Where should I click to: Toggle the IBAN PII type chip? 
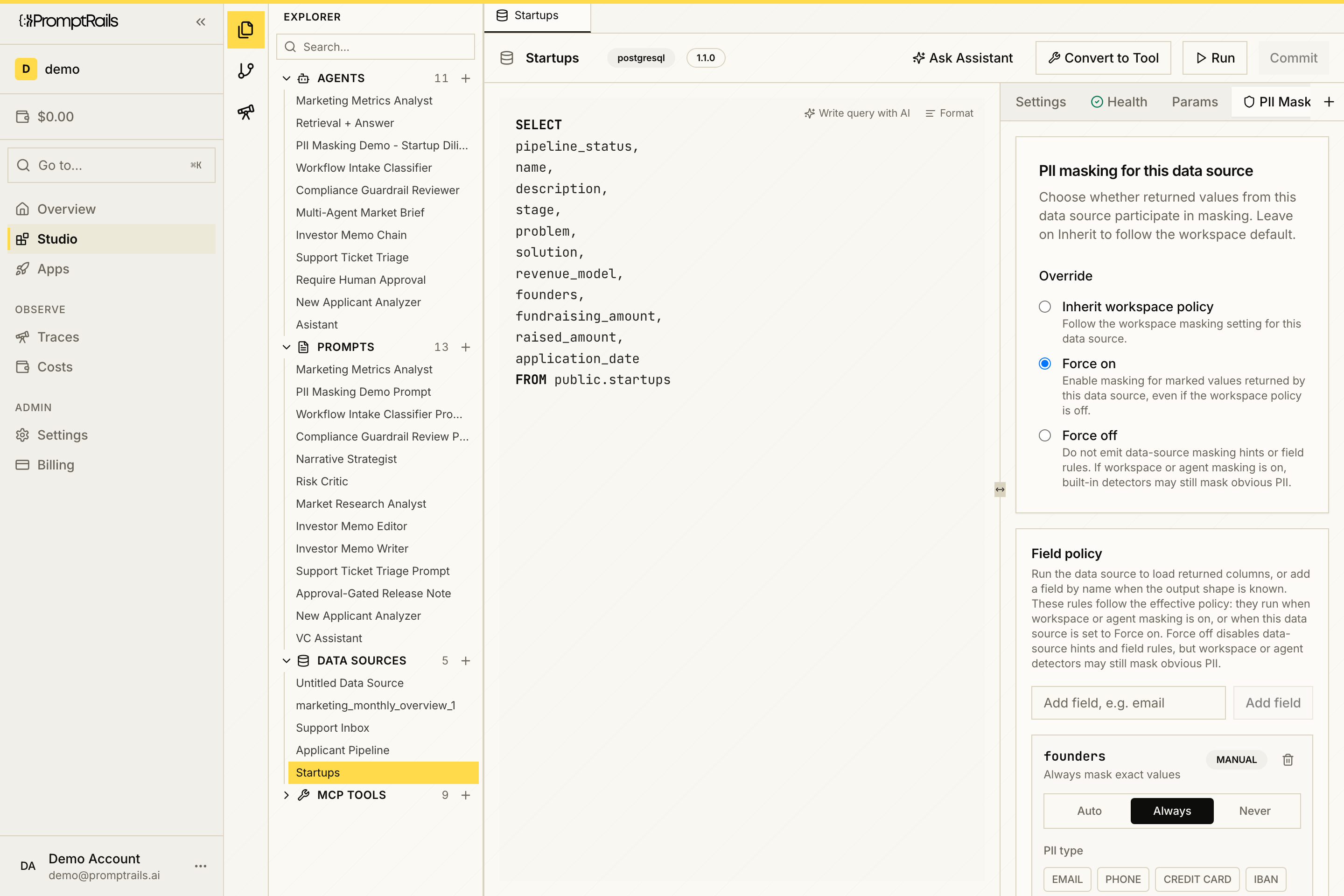tap(1266, 879)
